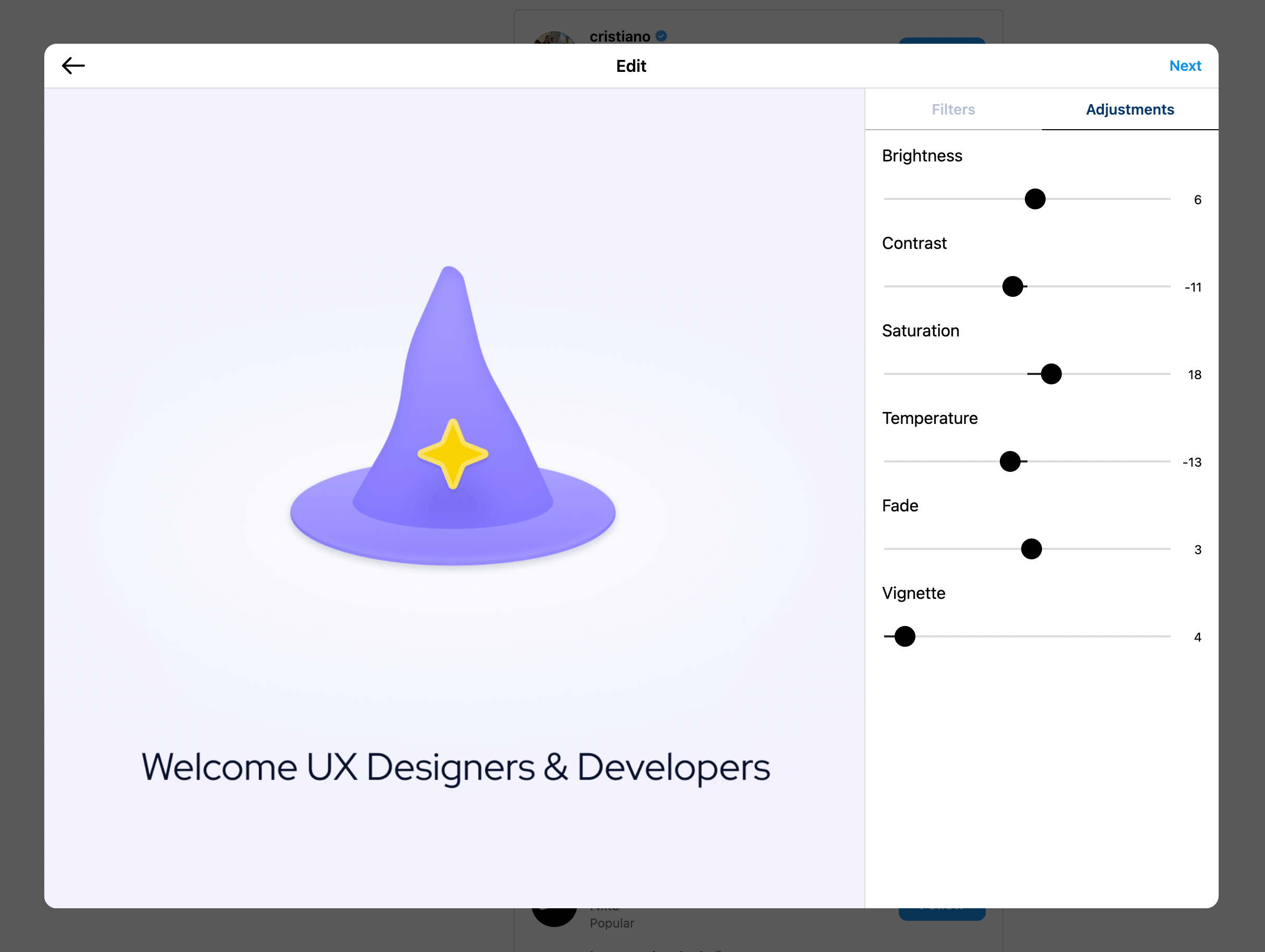This screenshot has width=1265, height=952.
Task: Click Next to continue posting
Action: pos(1184,66)
